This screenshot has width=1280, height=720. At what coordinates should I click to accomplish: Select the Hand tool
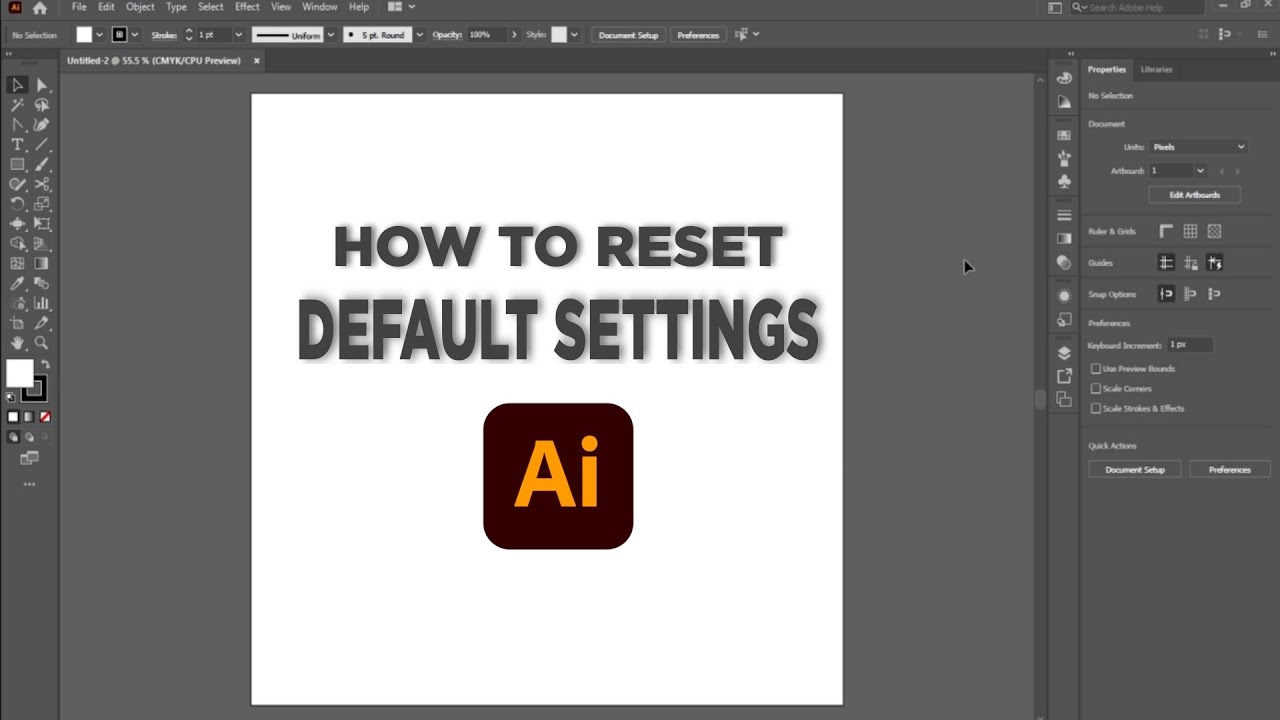17,343
